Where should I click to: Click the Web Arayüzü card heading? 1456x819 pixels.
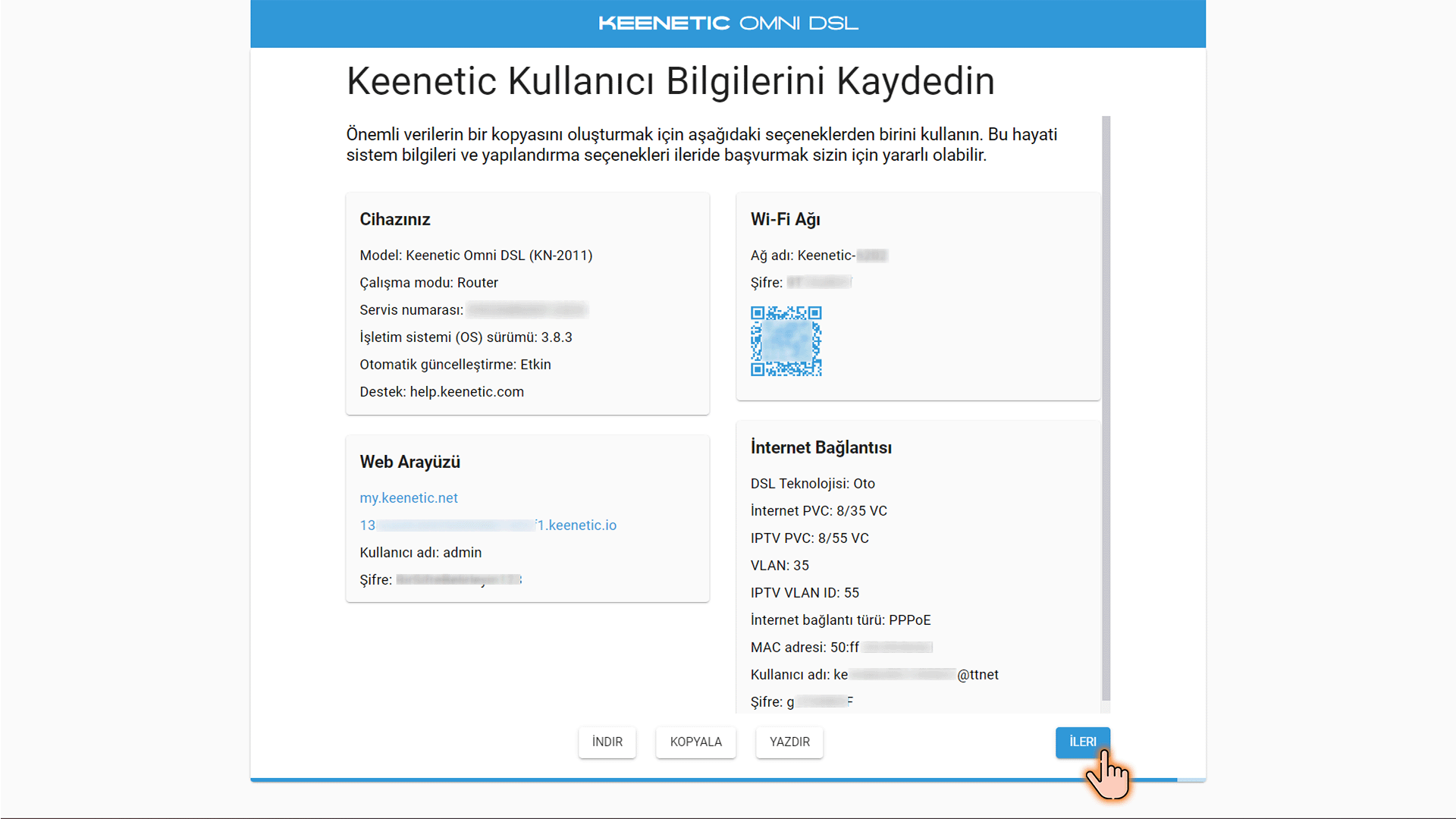[410, 463]
